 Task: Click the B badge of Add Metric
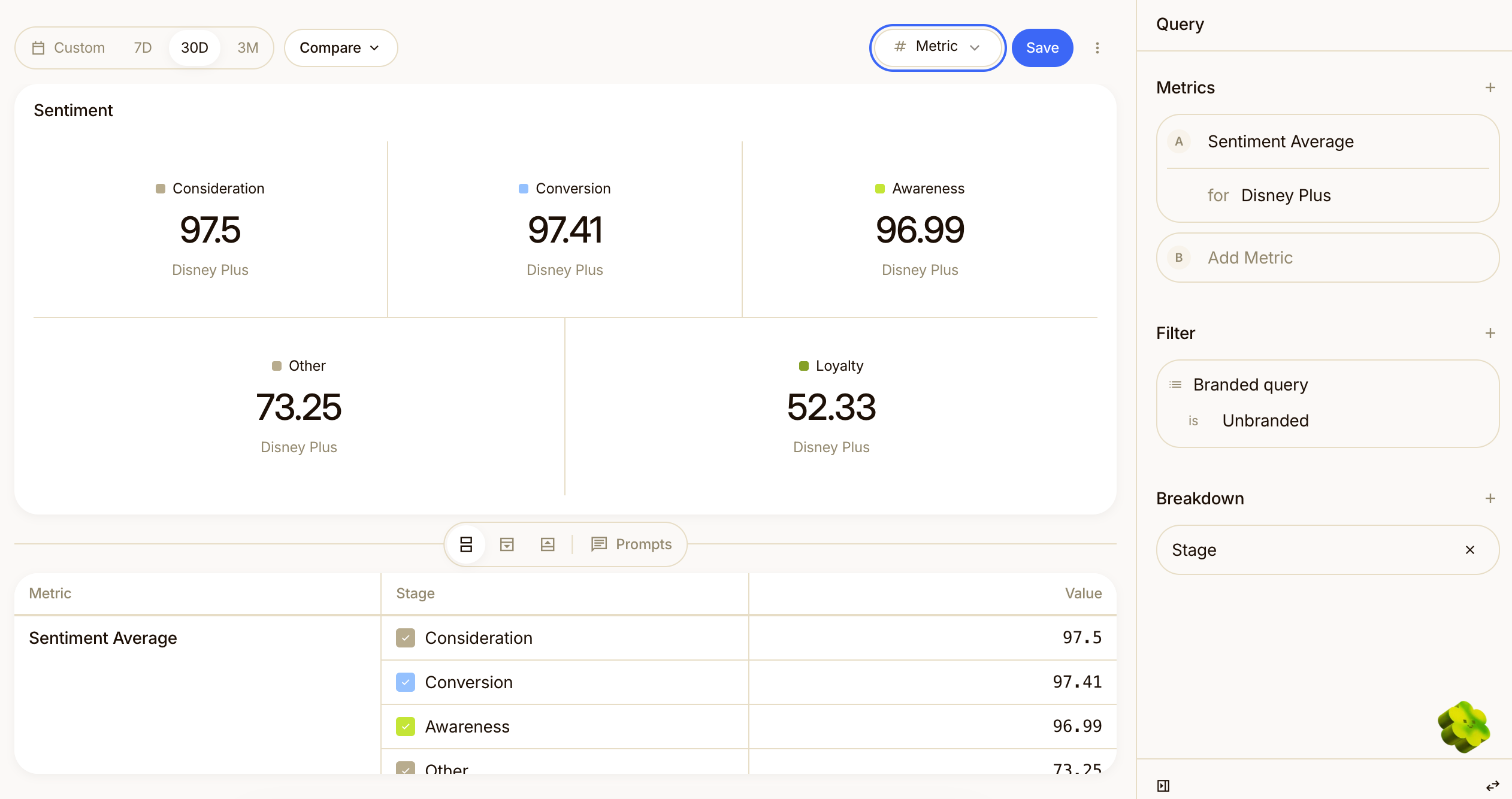click(x=1179, y=258)
